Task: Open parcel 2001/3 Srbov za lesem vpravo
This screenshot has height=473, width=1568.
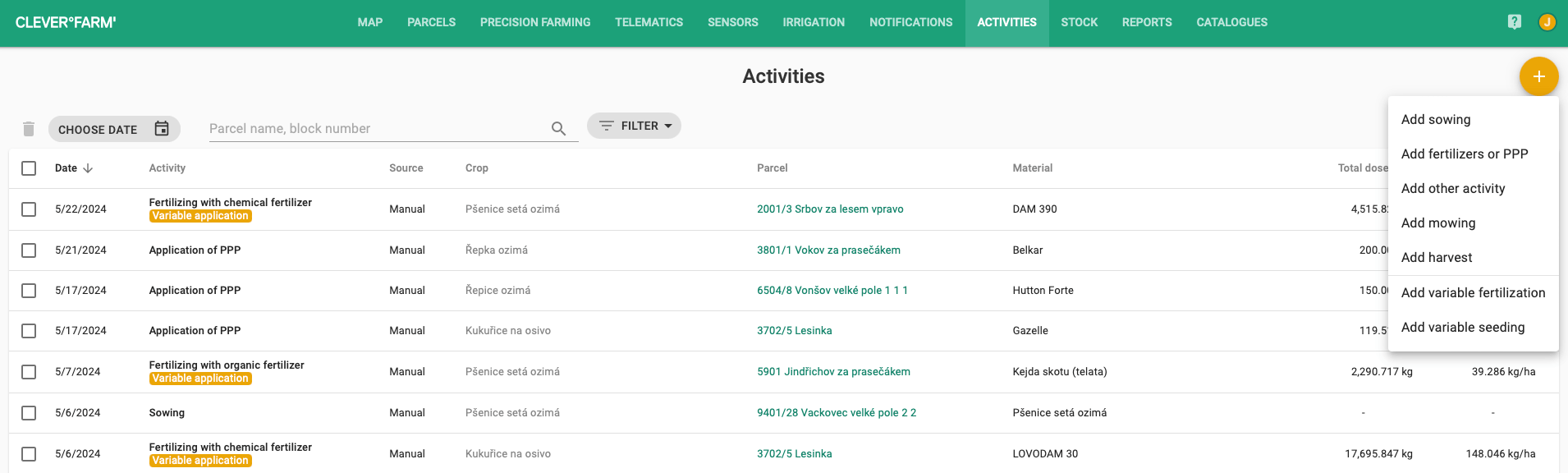Action: [830, 209]
